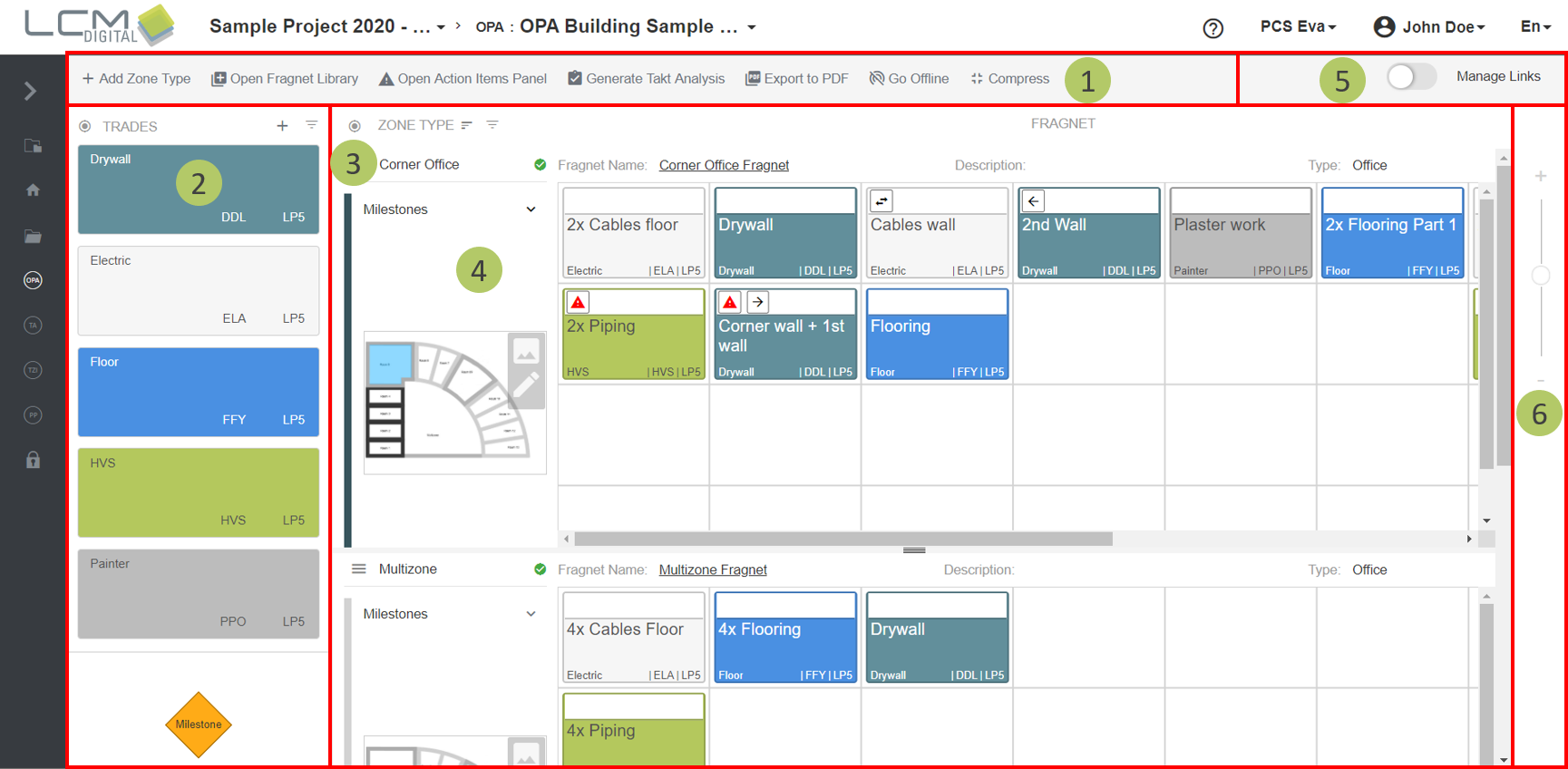Click the home icon in sidebar
Viewport: 1568px width, 769px height.
coord(33,190)
